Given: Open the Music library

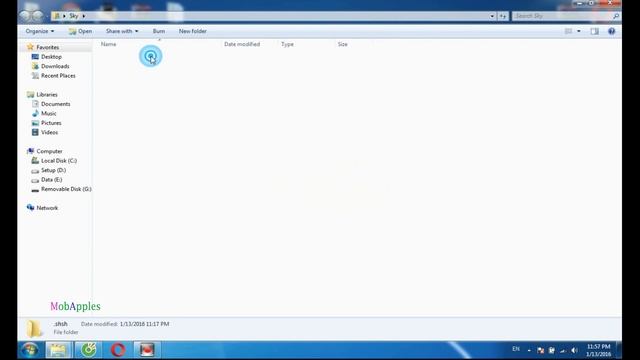Looking at the screenshot, I should point(49,113).
